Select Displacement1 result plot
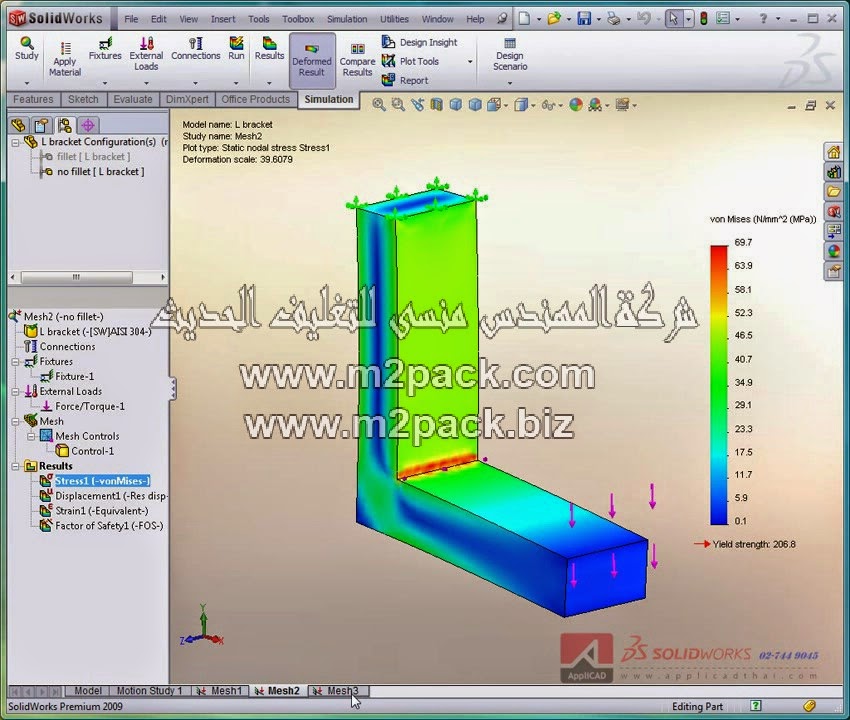The height and width of the screenshot is (720, 850). (111, 496)
